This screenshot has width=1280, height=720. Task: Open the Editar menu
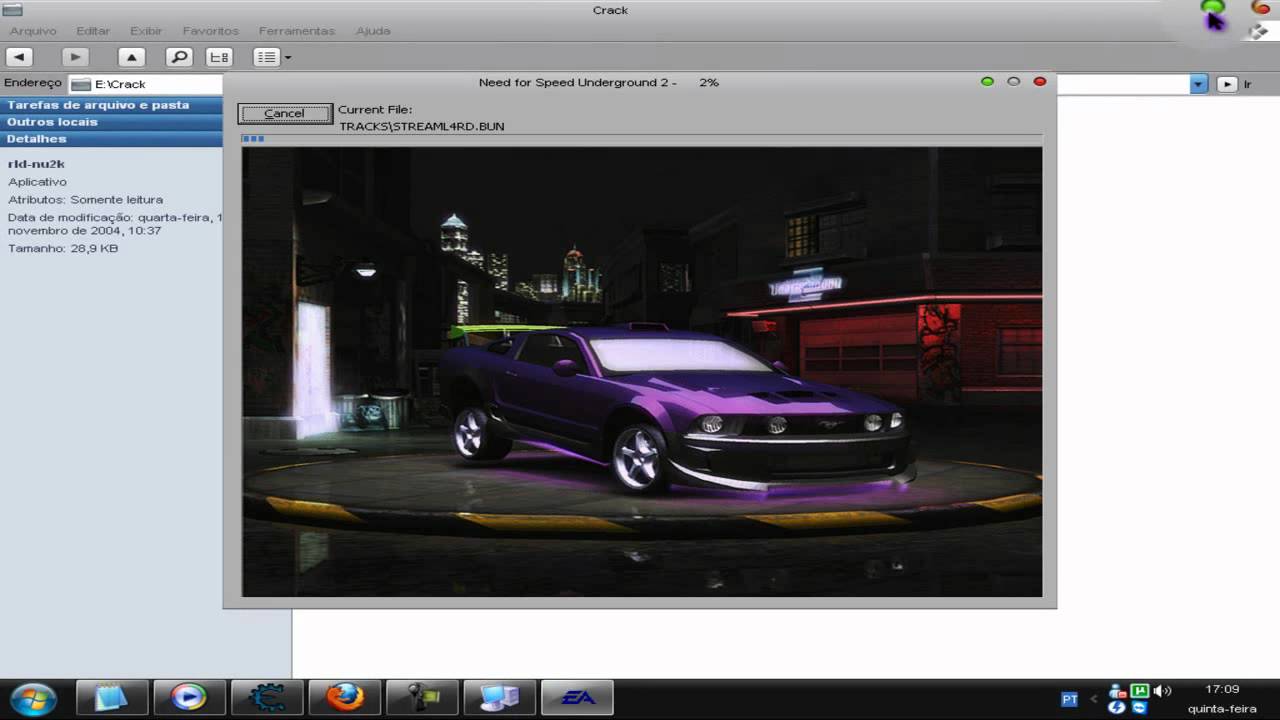(x=93, y=31)
